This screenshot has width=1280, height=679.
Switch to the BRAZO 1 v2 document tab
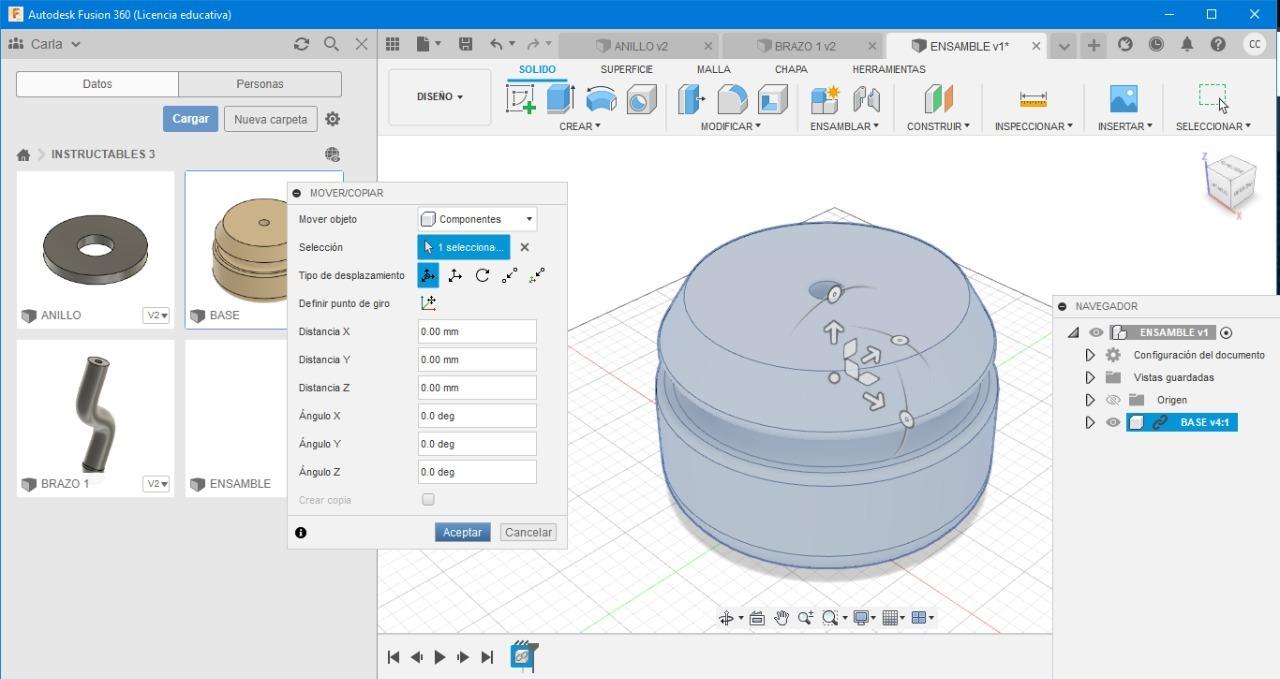click(x=804, y=46)
